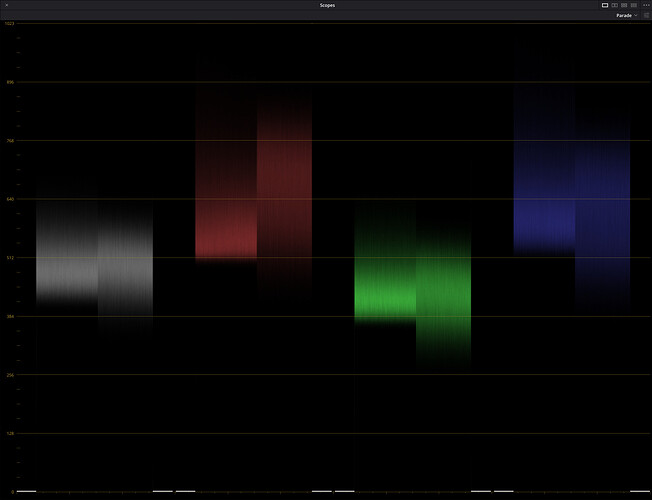Click the 384 scale label
Screen dimensions: 652x500
click(x=10, y=317)
